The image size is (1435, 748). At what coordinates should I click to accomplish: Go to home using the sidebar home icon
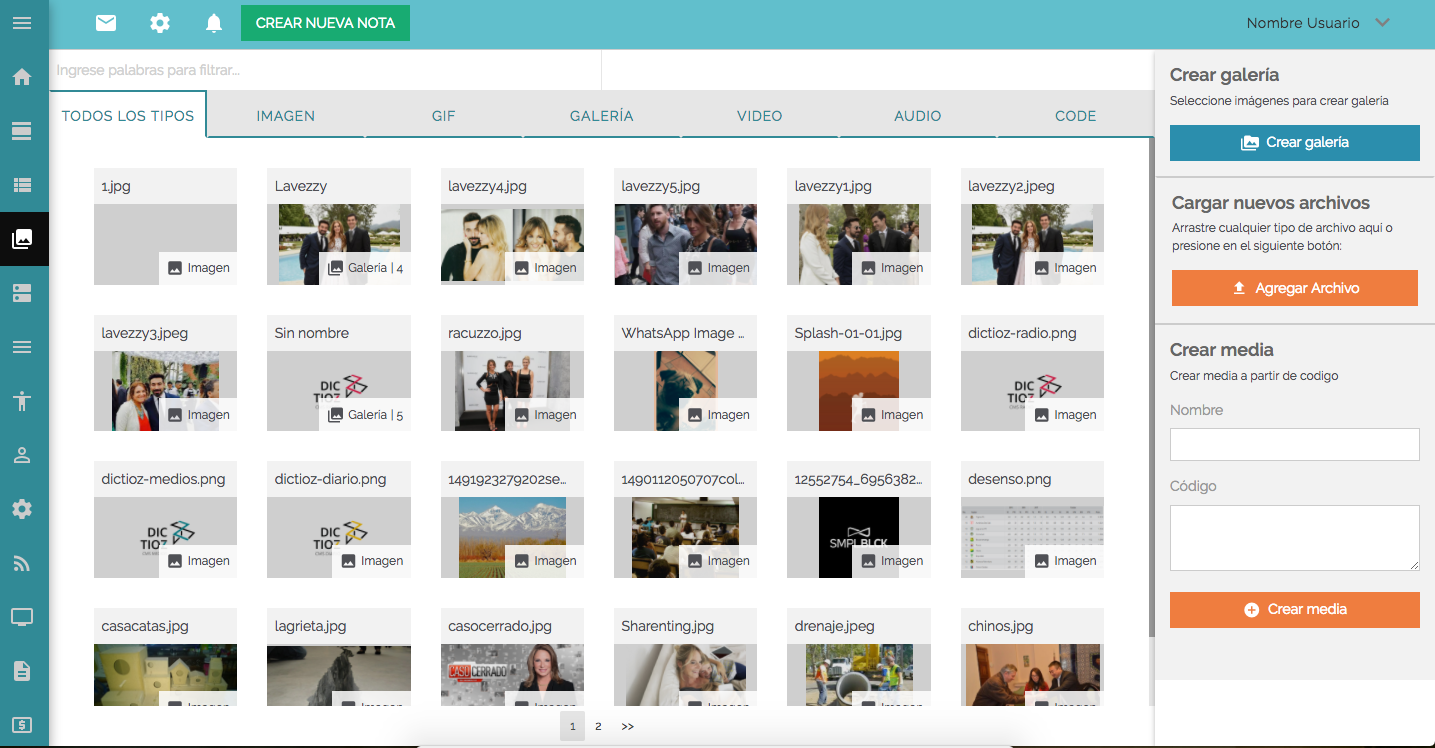pyautogui.click(x=22, y=76)
